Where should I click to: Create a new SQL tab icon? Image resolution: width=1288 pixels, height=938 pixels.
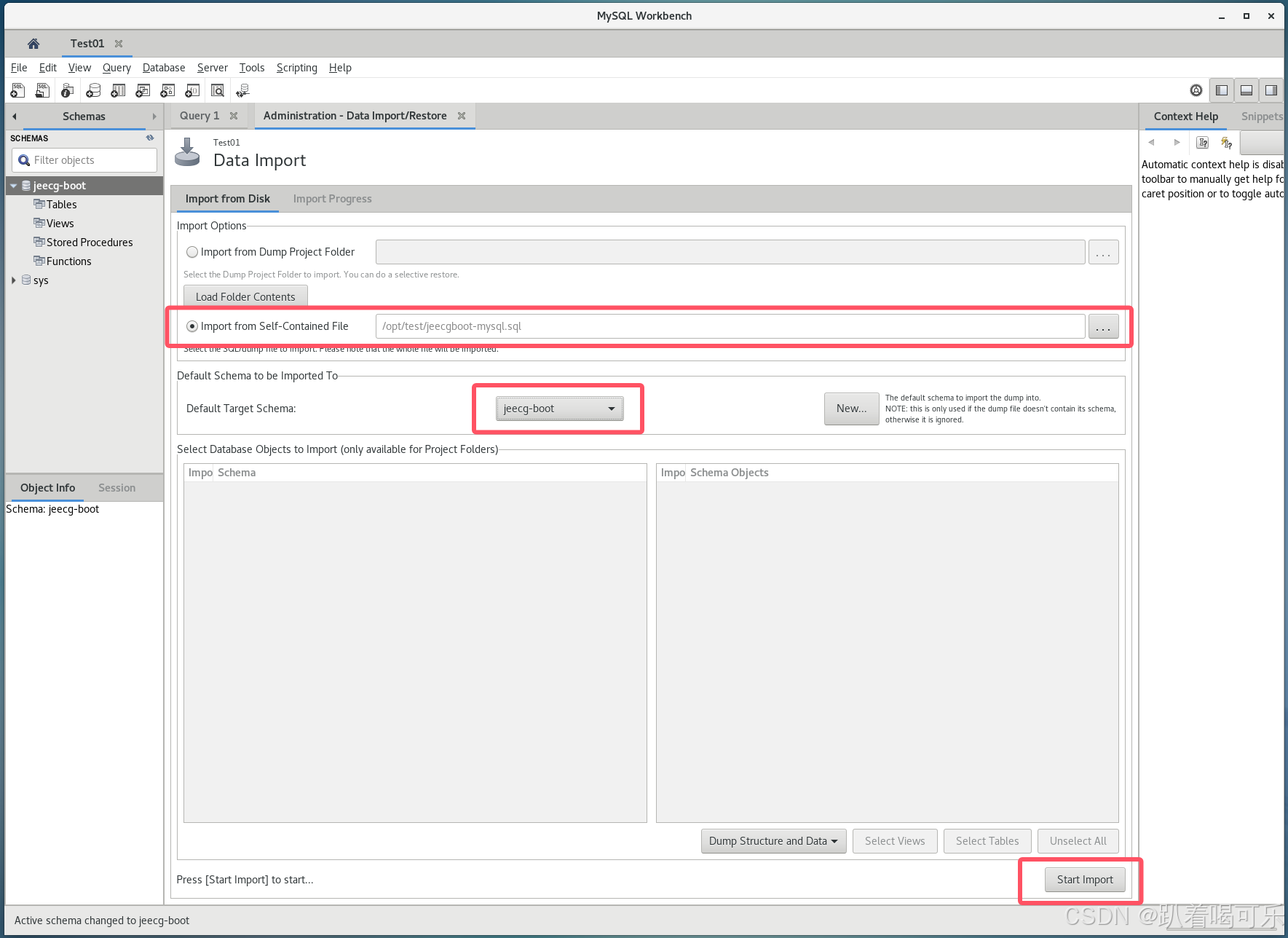pos(17,90)
